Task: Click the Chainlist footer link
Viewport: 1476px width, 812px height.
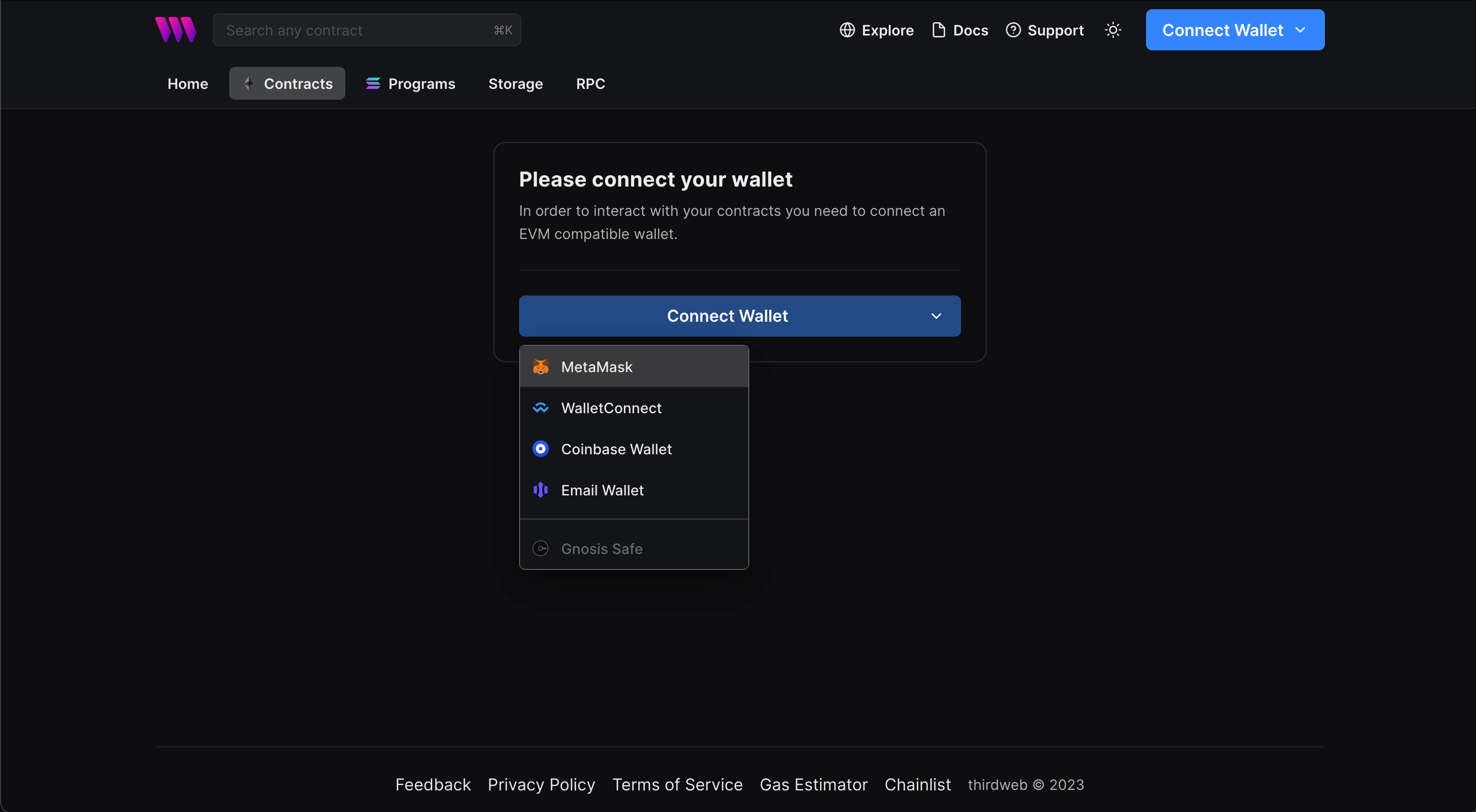Action: (918, 783)
